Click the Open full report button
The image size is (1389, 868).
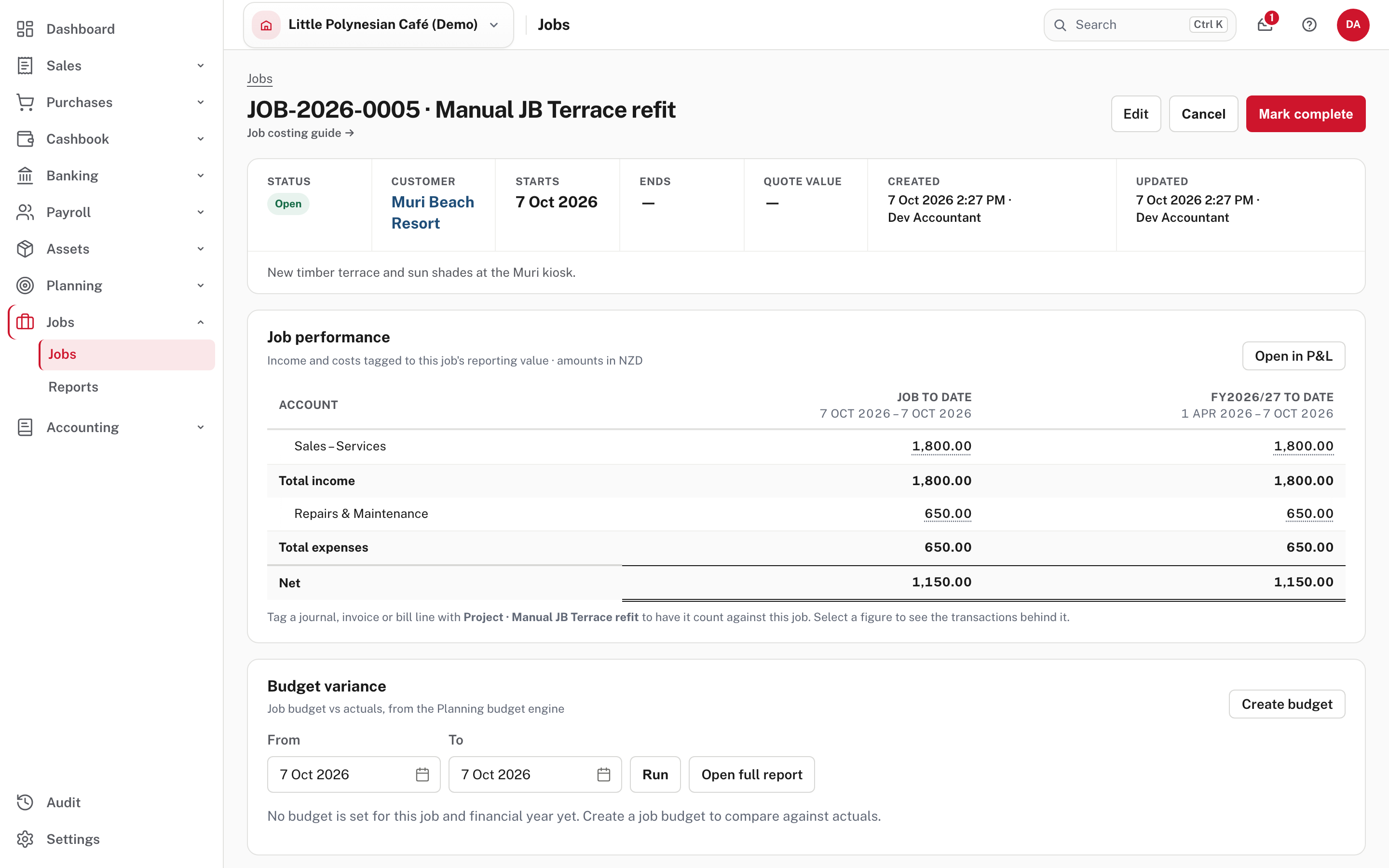coord(751,774)
